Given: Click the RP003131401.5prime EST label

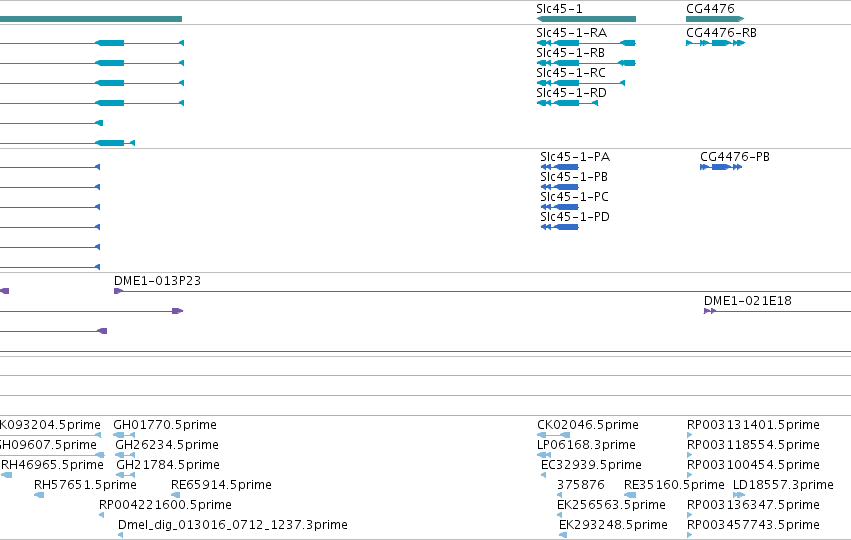Looking at the screenshot, I should point(753,424).
